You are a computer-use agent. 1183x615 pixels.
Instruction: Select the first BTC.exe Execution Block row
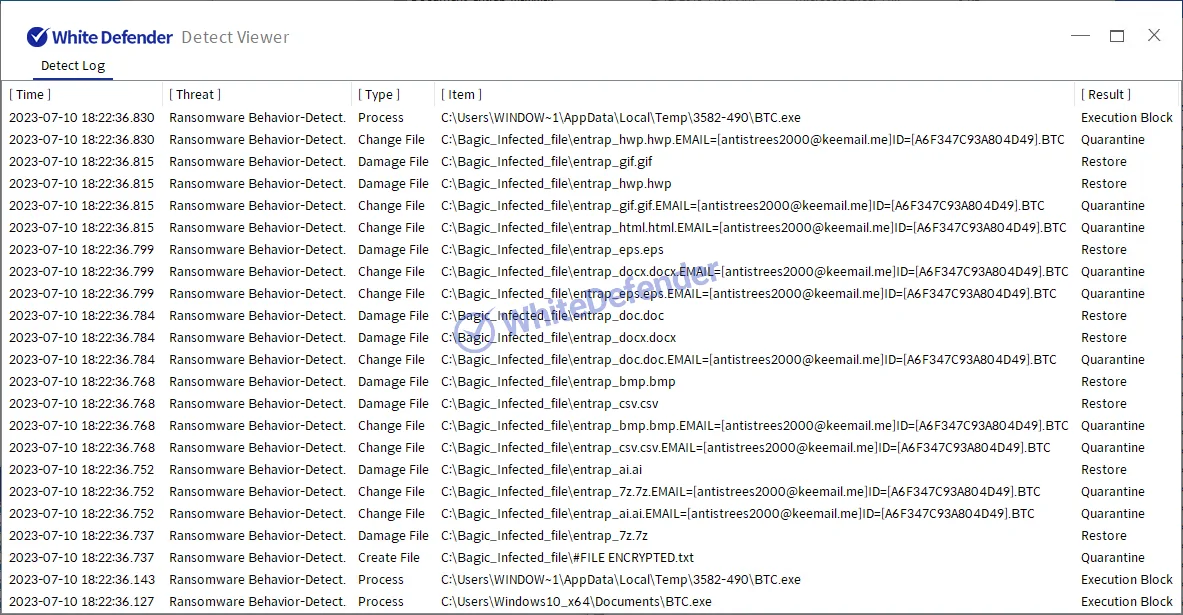click(x=620, y=118)
